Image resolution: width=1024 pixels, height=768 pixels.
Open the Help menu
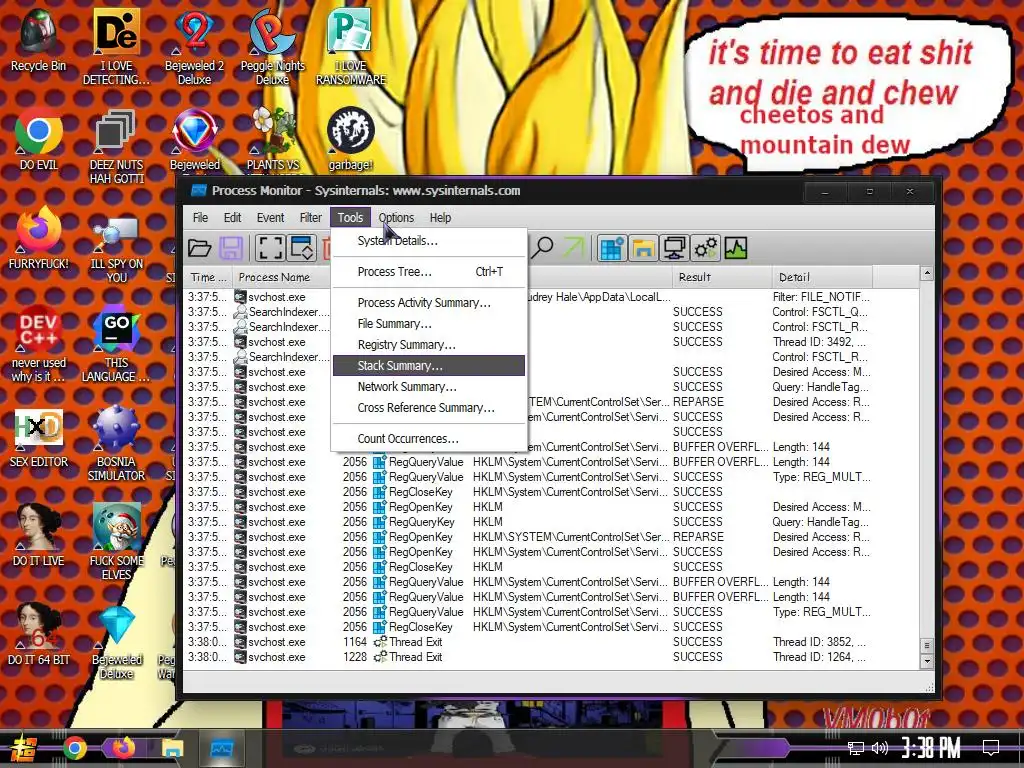pyautogui.click(x=440, y=217)
